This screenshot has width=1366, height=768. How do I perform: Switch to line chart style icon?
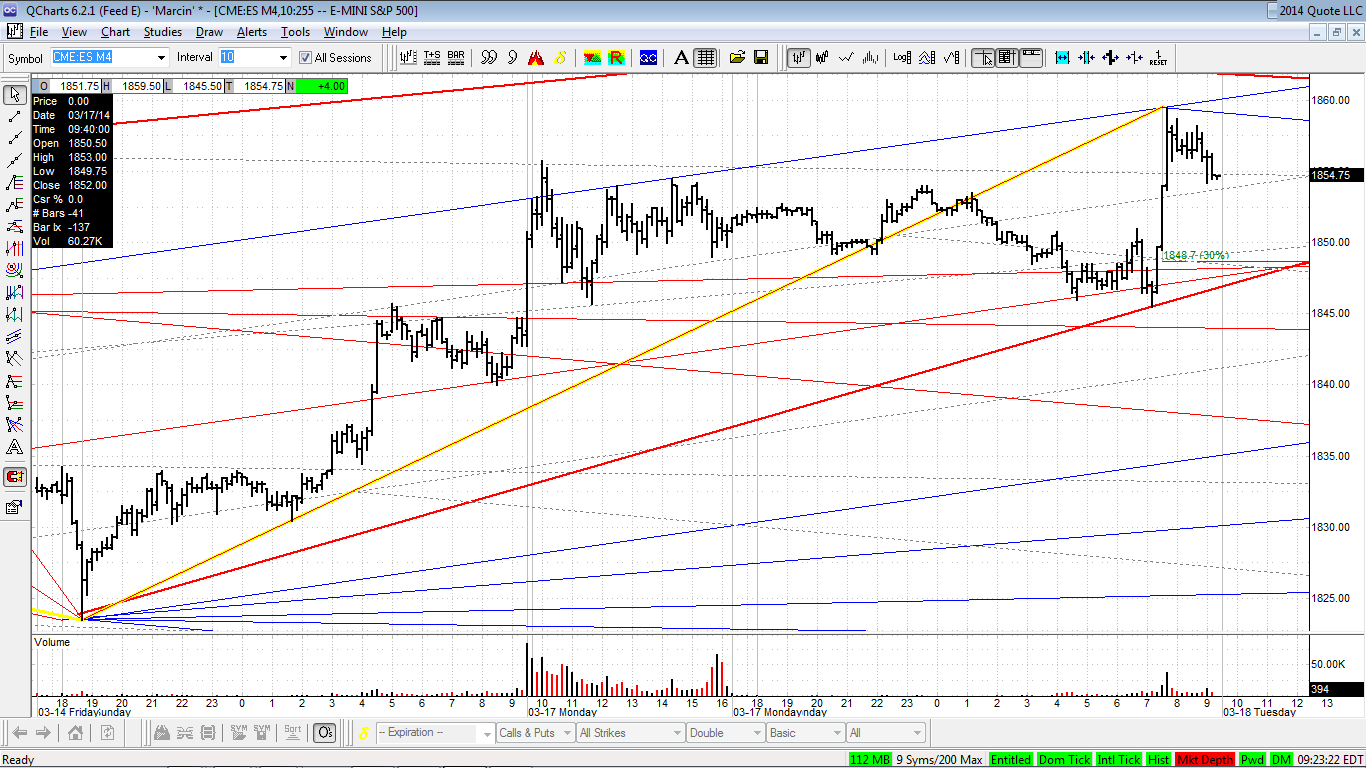(846, 57)
